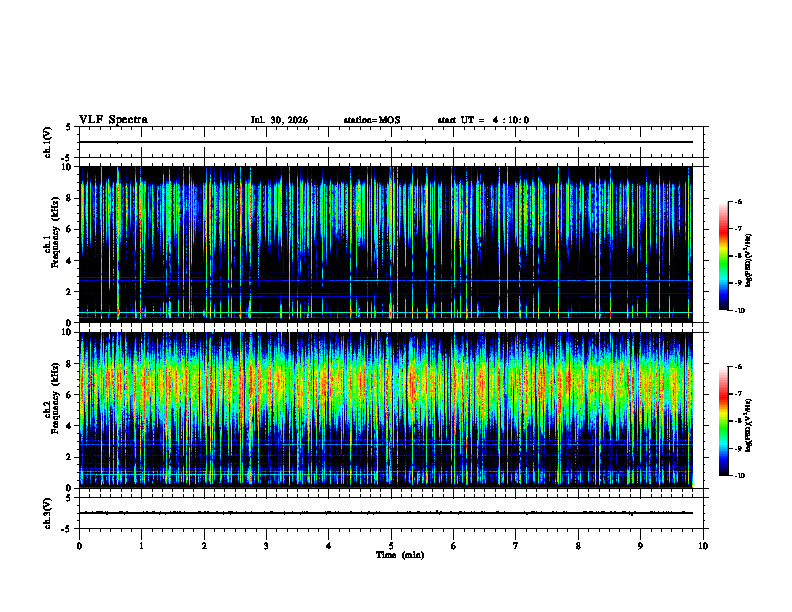The width and height of the screenshot is (792, 612).
Task: Click time axis tick label "3"
Action: (x=266, y=546)
